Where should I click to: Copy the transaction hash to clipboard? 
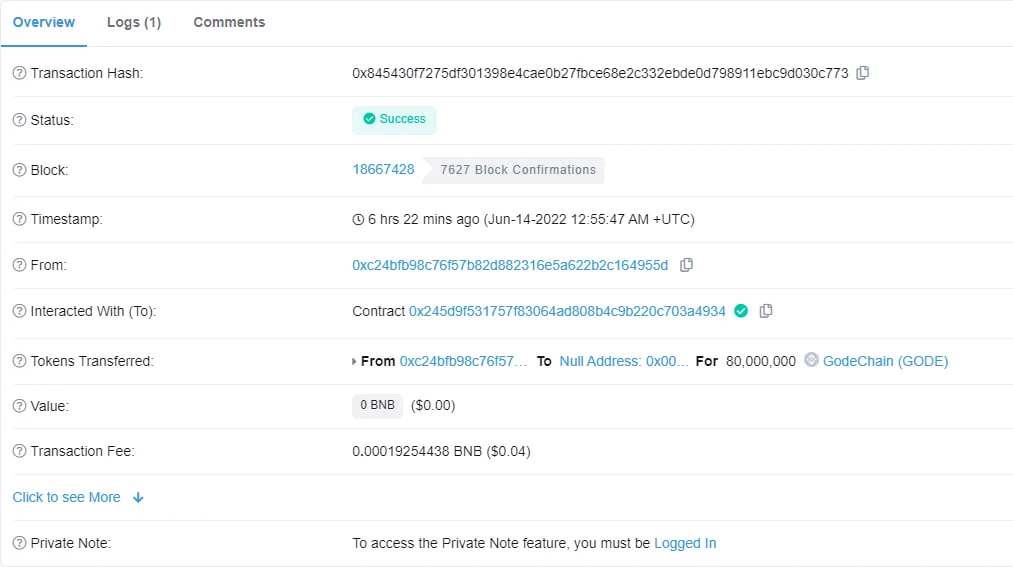pos(862,73)
